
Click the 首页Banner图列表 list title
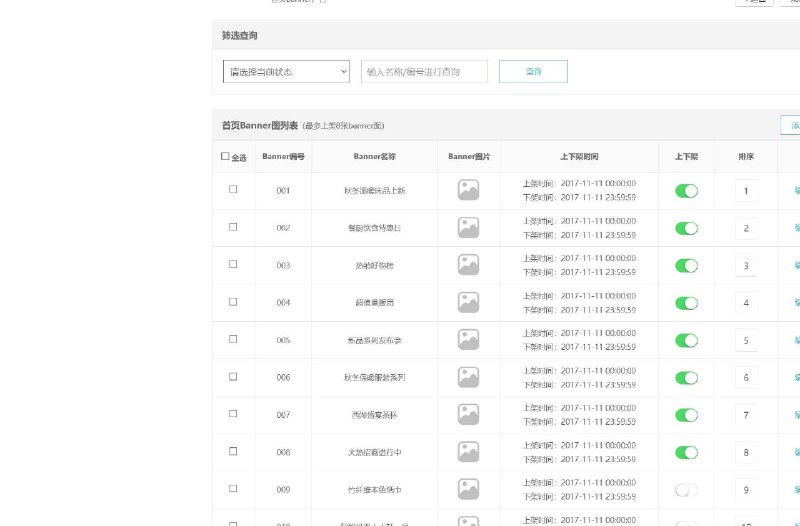[x=260, y=126]
